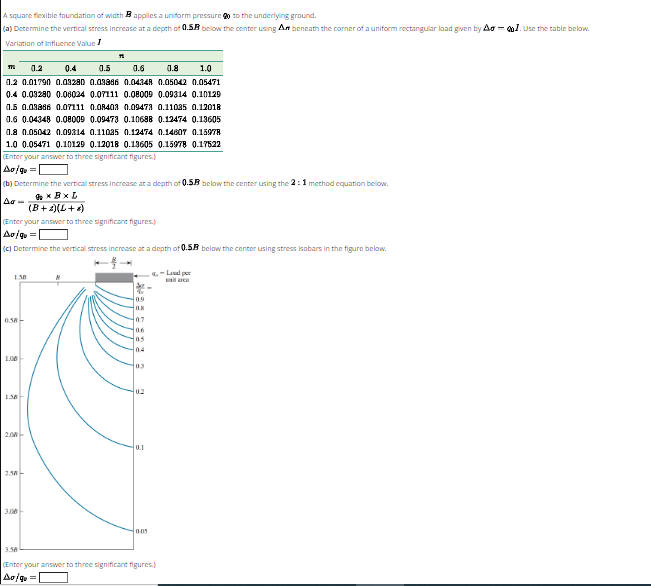The height and width of the screenshot is (586, 651).
Task: Click the gray foundation block in the figure
Action: coord(114,278)
